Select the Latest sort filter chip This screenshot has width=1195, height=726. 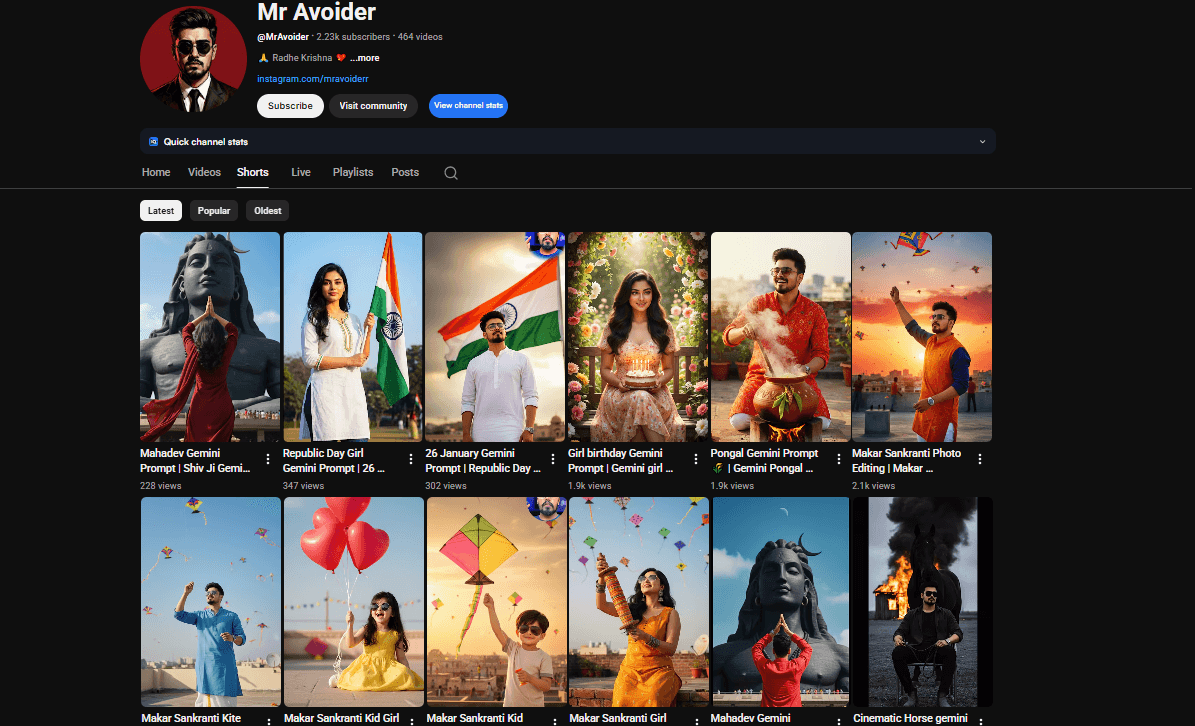(161, 211)
